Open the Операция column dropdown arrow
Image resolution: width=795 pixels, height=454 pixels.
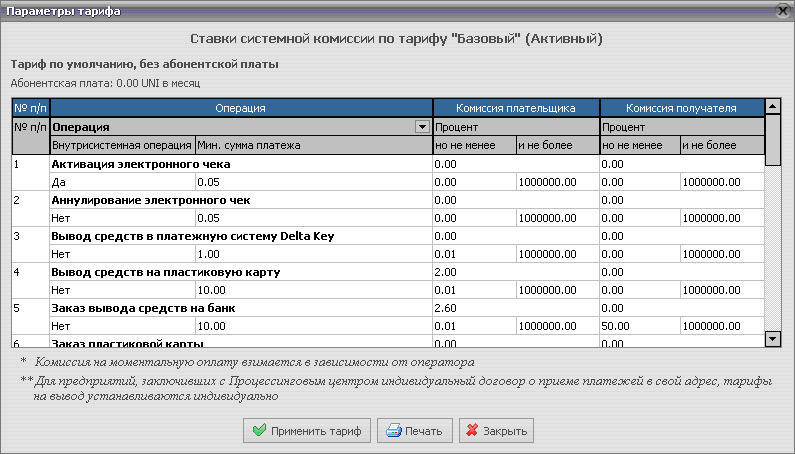tap(422, 127)
